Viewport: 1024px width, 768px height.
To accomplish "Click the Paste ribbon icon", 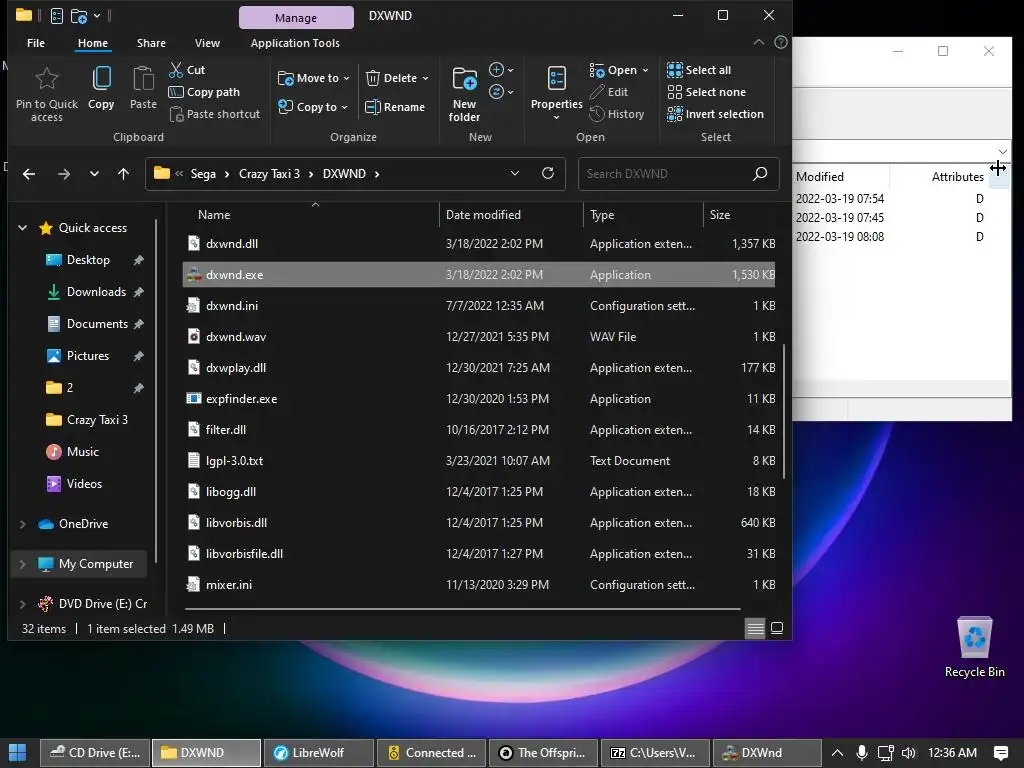I will tap(143, 78).
